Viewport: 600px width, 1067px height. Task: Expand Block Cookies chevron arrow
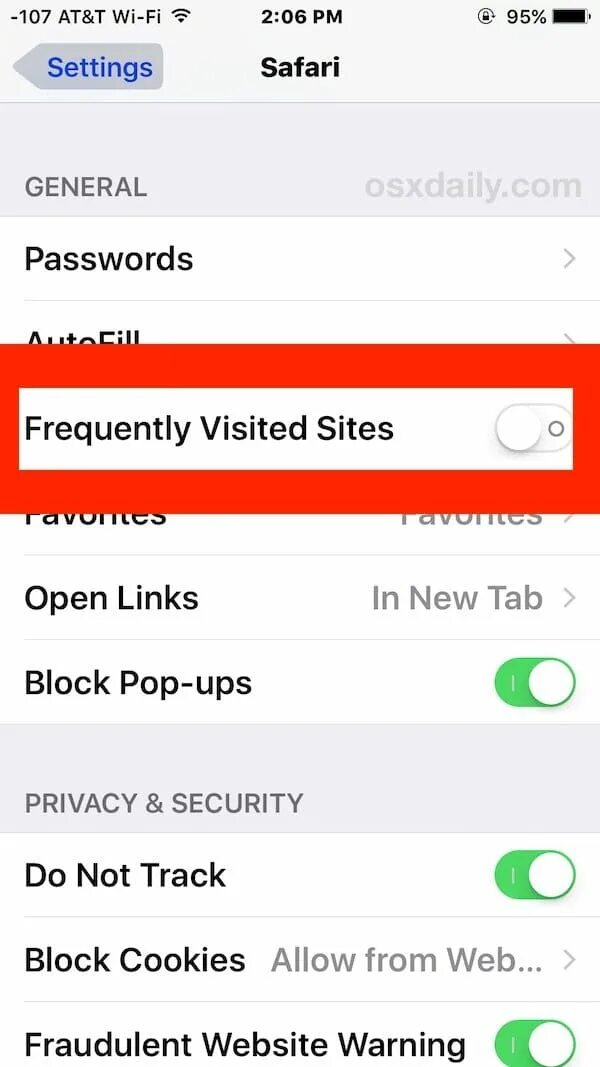tap(570, 959)
